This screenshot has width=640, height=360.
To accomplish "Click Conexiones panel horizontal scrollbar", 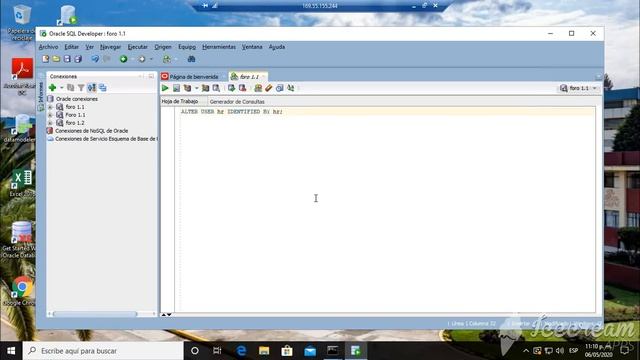I will click(x=95, y=314).
